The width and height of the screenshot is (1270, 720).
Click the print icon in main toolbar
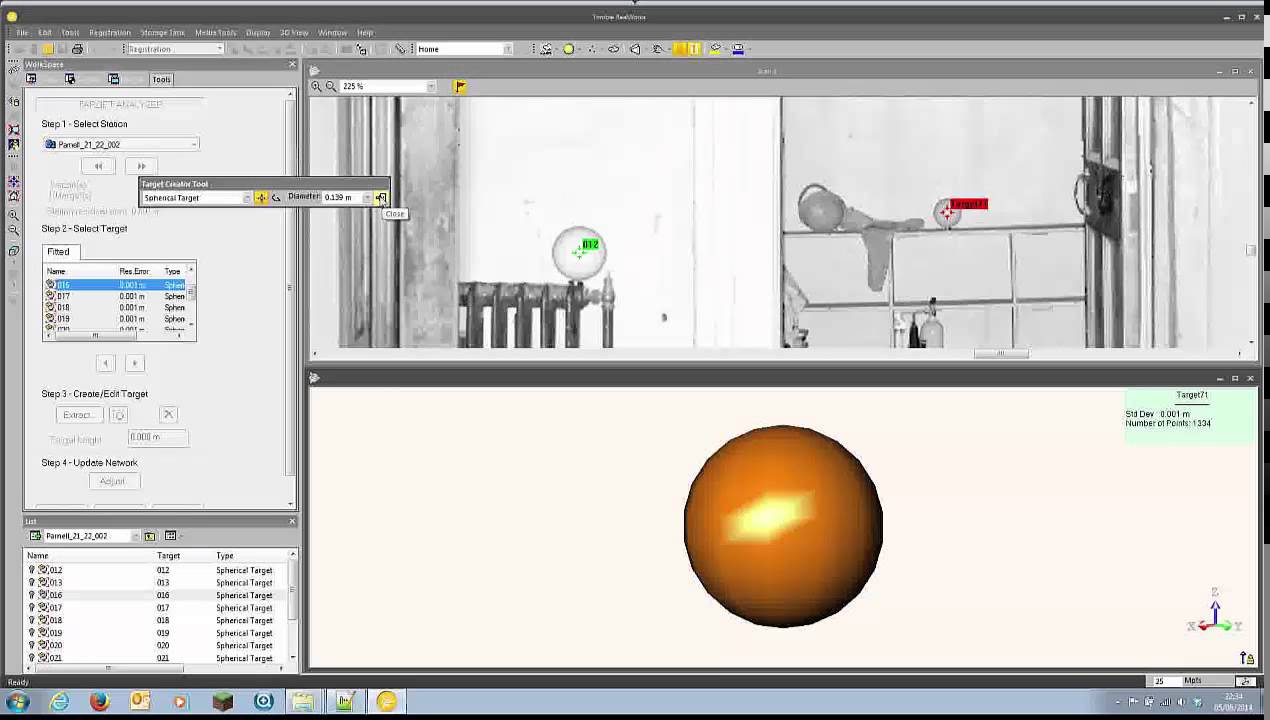(78, 49)
